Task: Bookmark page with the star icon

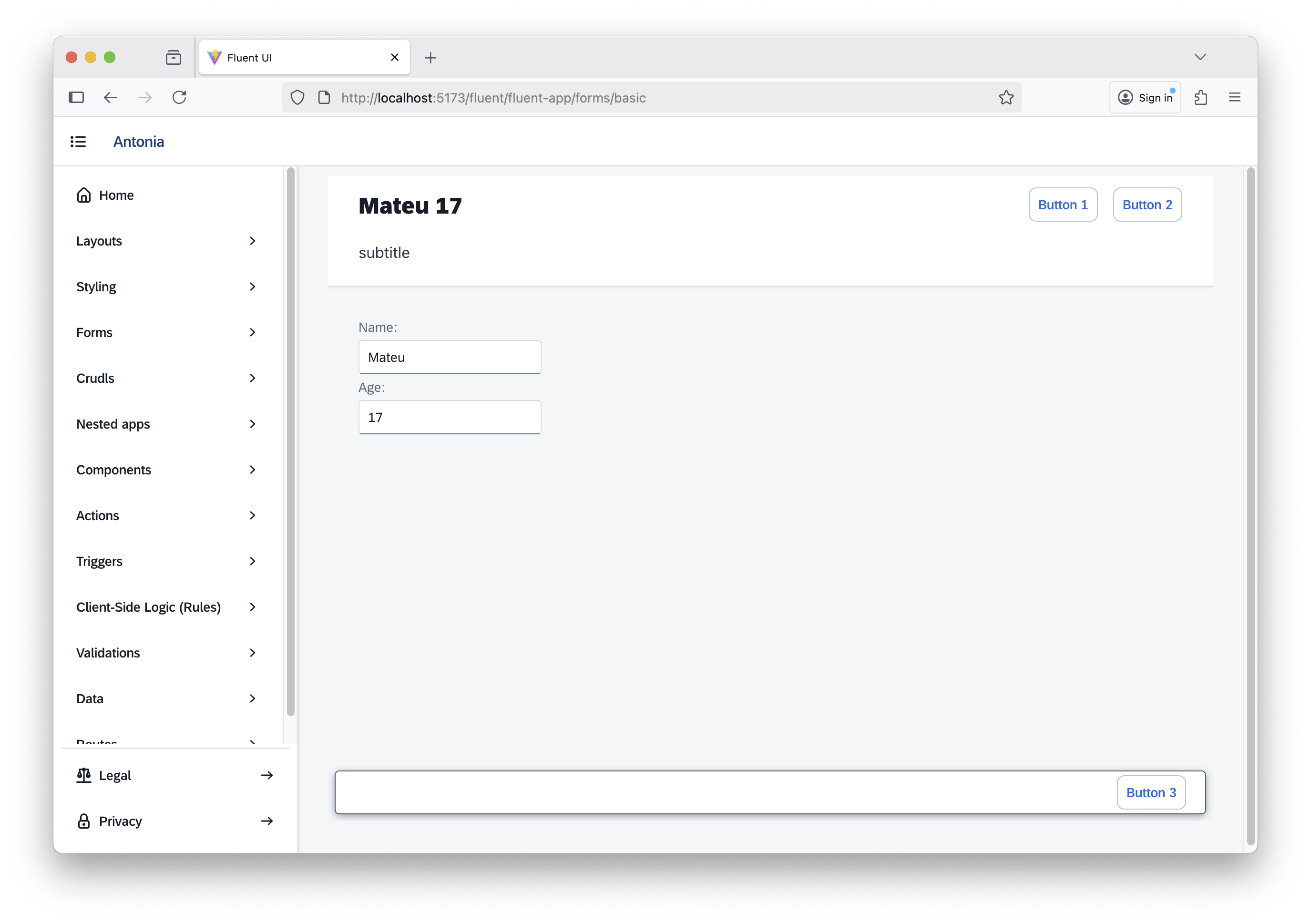Action: click(1005, 98)
